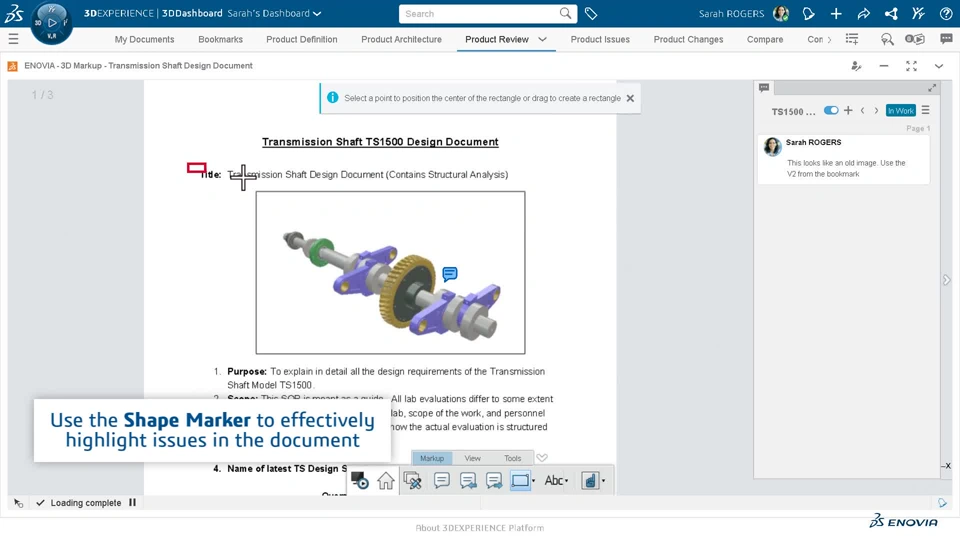The height and width of the screenshot is (540, 960).
Task: Show more tabs with the right chevron
Action: [829, 39]
